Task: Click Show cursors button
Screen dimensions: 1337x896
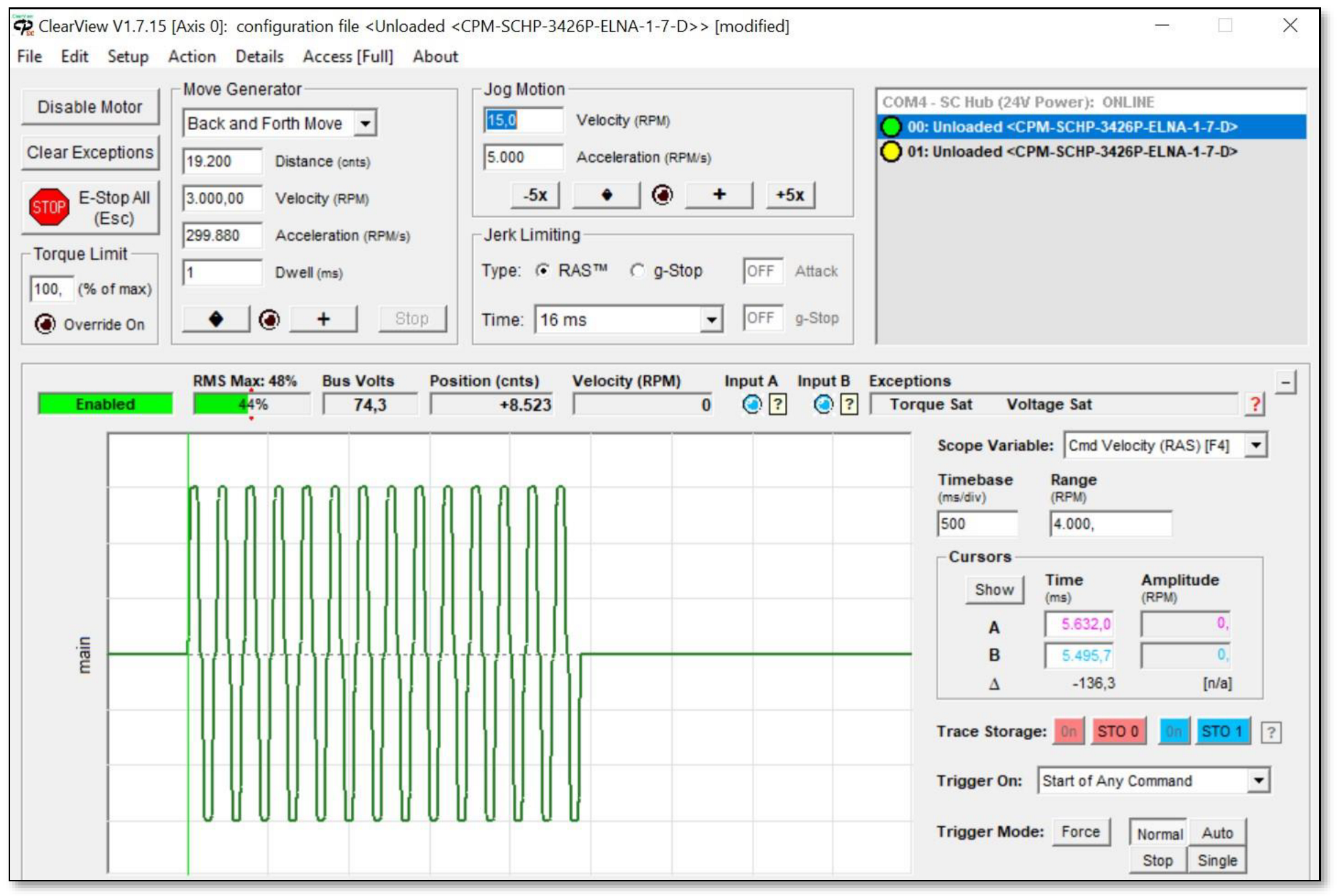Action: (994, 590)
